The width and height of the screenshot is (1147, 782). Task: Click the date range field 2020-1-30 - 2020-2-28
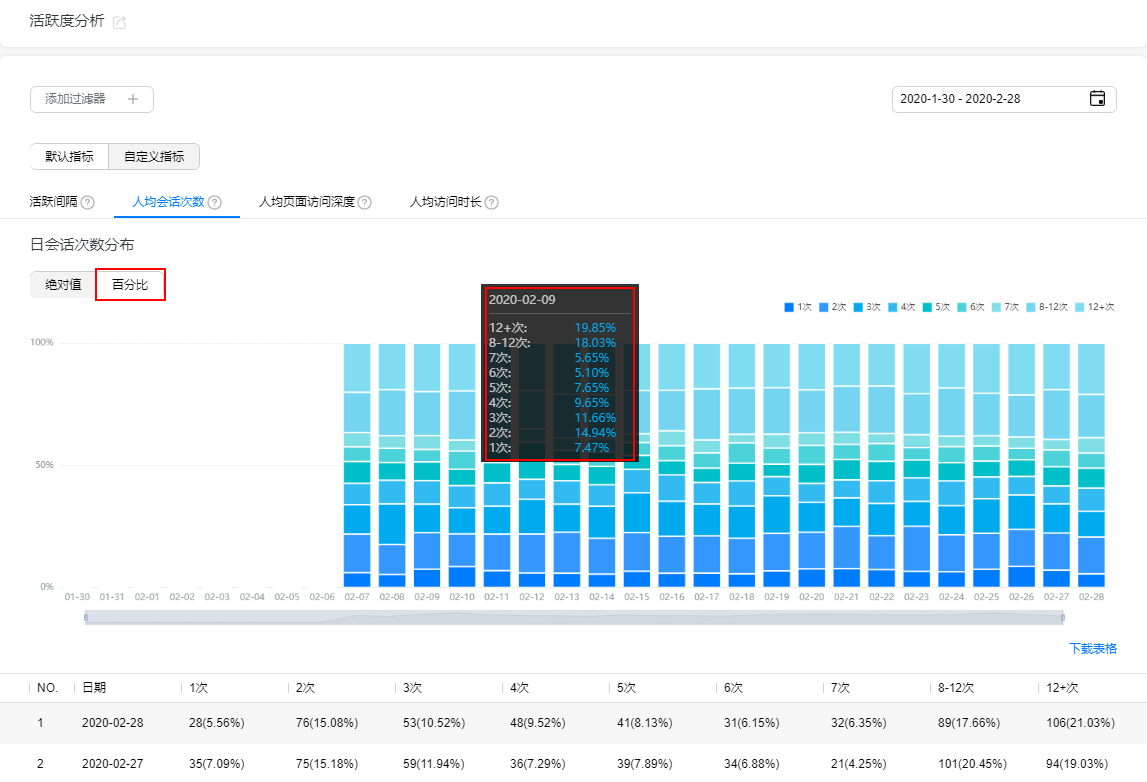pyautogui.click(x=1004, y=99)
